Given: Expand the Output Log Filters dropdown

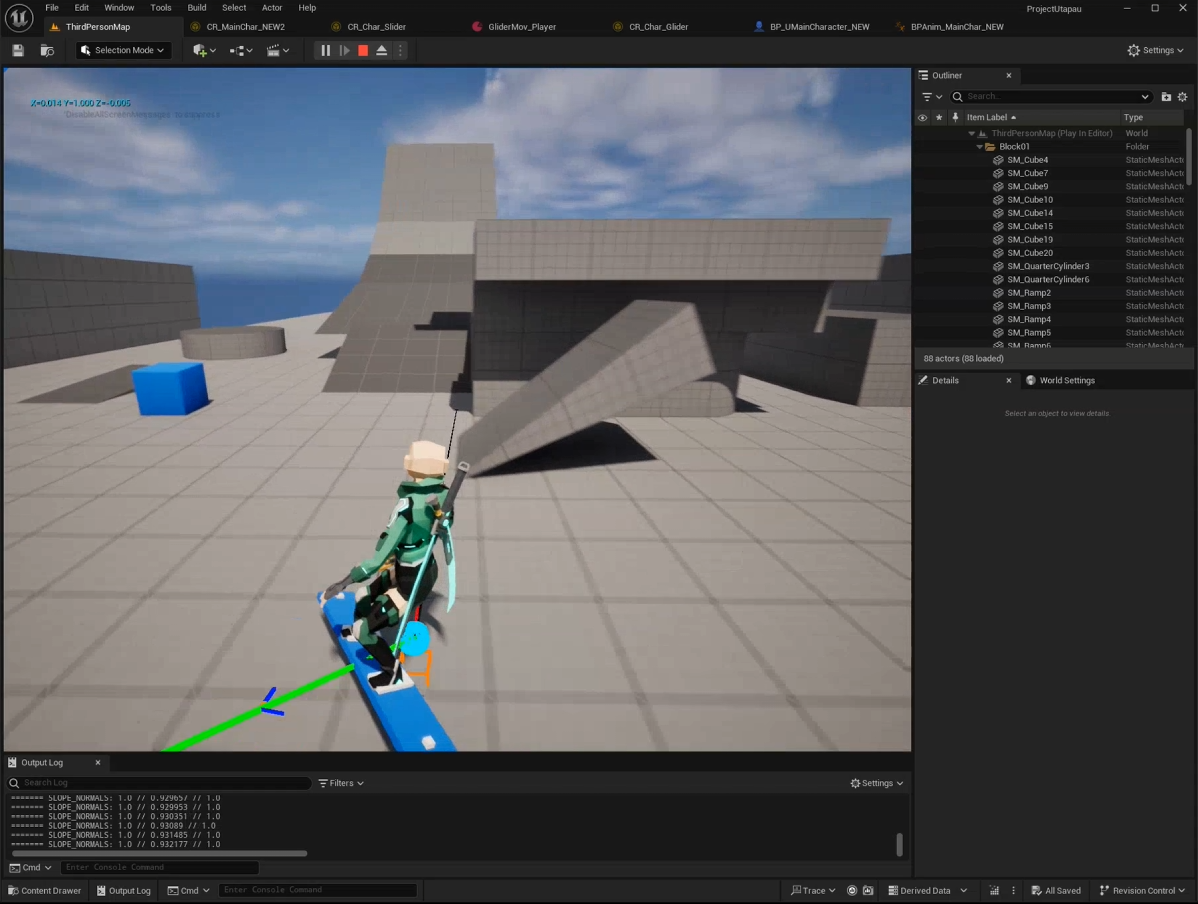Looking at the screenshot, I should click(341, 783).
